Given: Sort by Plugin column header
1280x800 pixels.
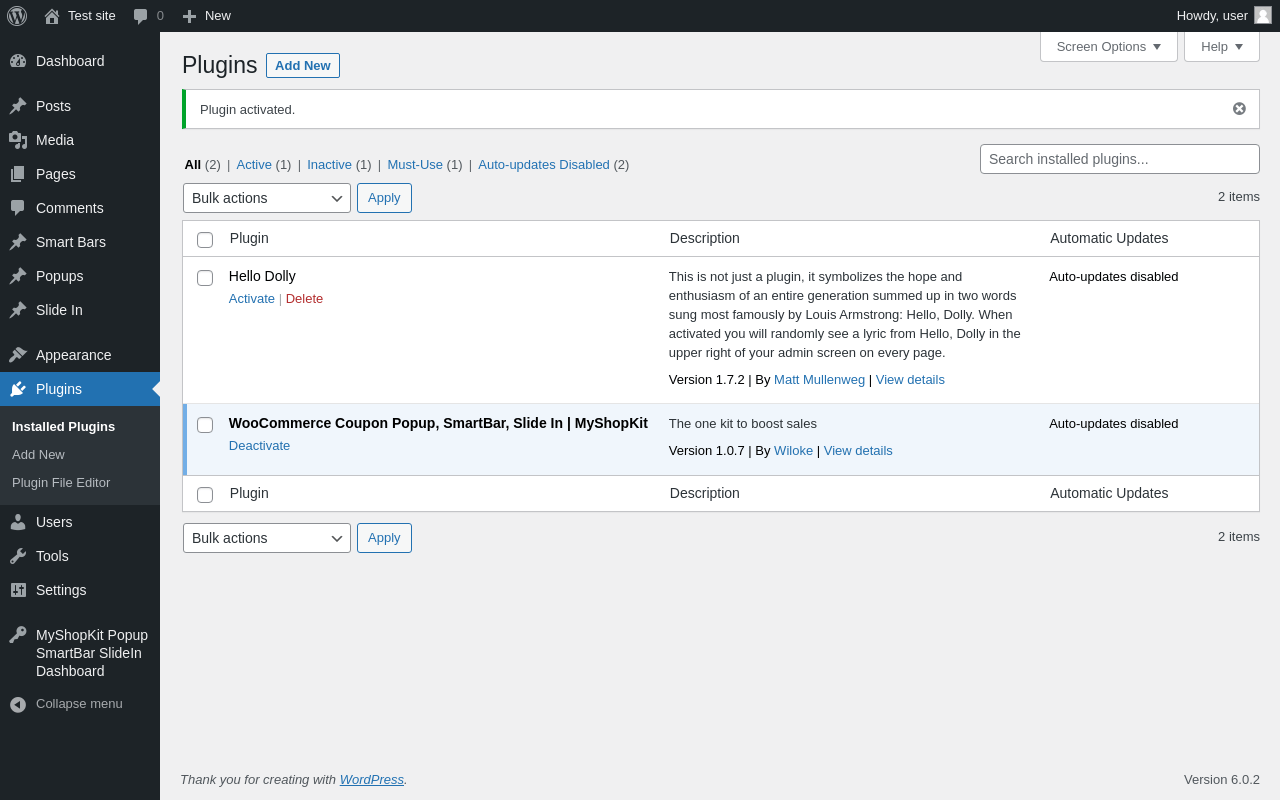Looking at the screenshot, I should pos(249,238).
